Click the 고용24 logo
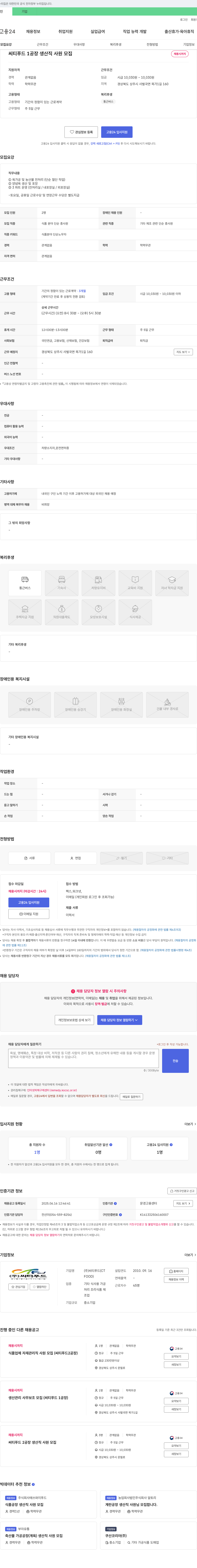 (7, 32)
